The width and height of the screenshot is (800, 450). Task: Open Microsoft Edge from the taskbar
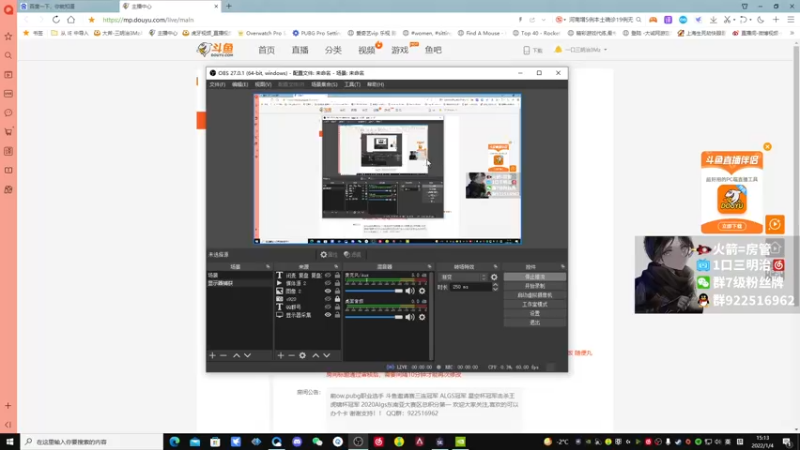(174, 442)
